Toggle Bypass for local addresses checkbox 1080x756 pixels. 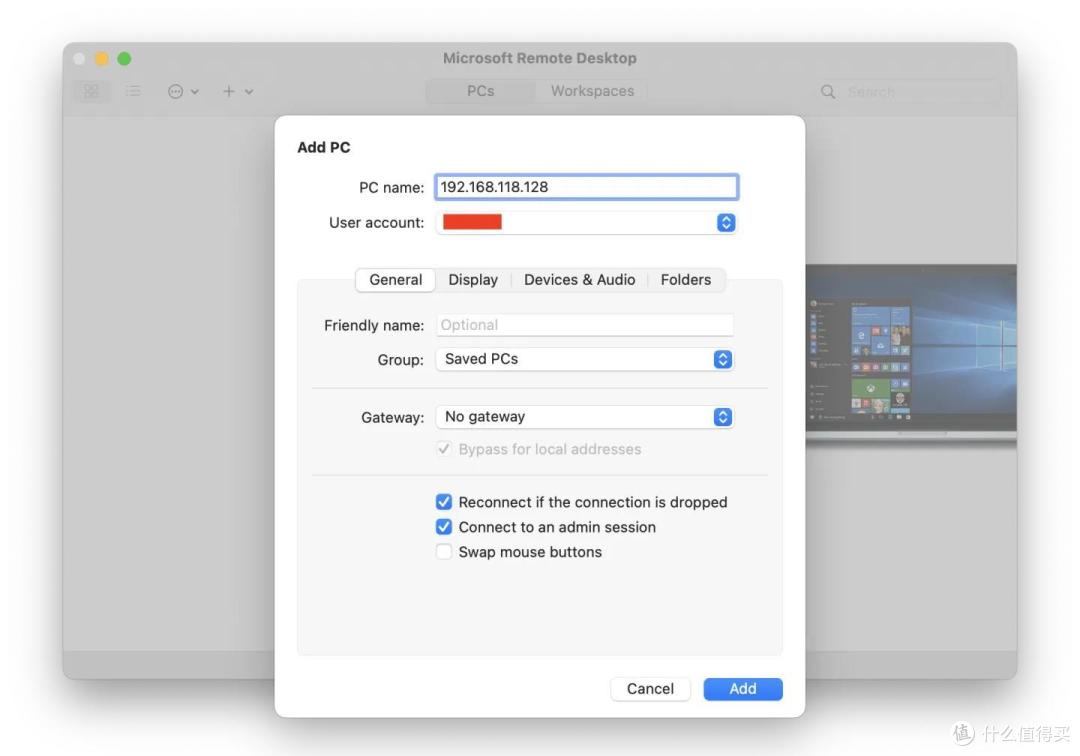[x=444, y=449]
